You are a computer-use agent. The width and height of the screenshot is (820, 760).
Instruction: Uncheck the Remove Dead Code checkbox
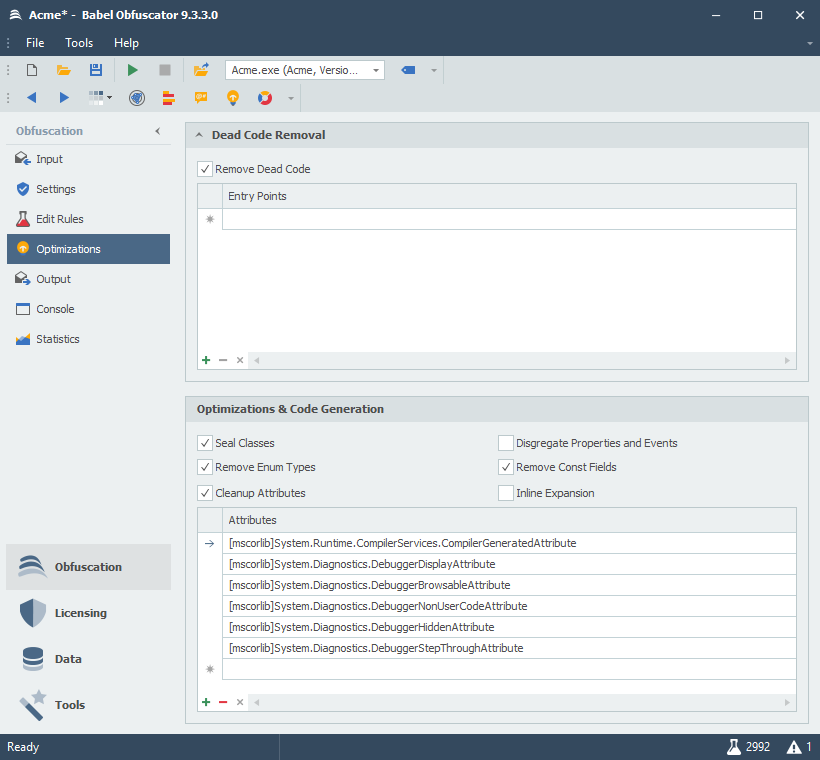coord(205,169)
